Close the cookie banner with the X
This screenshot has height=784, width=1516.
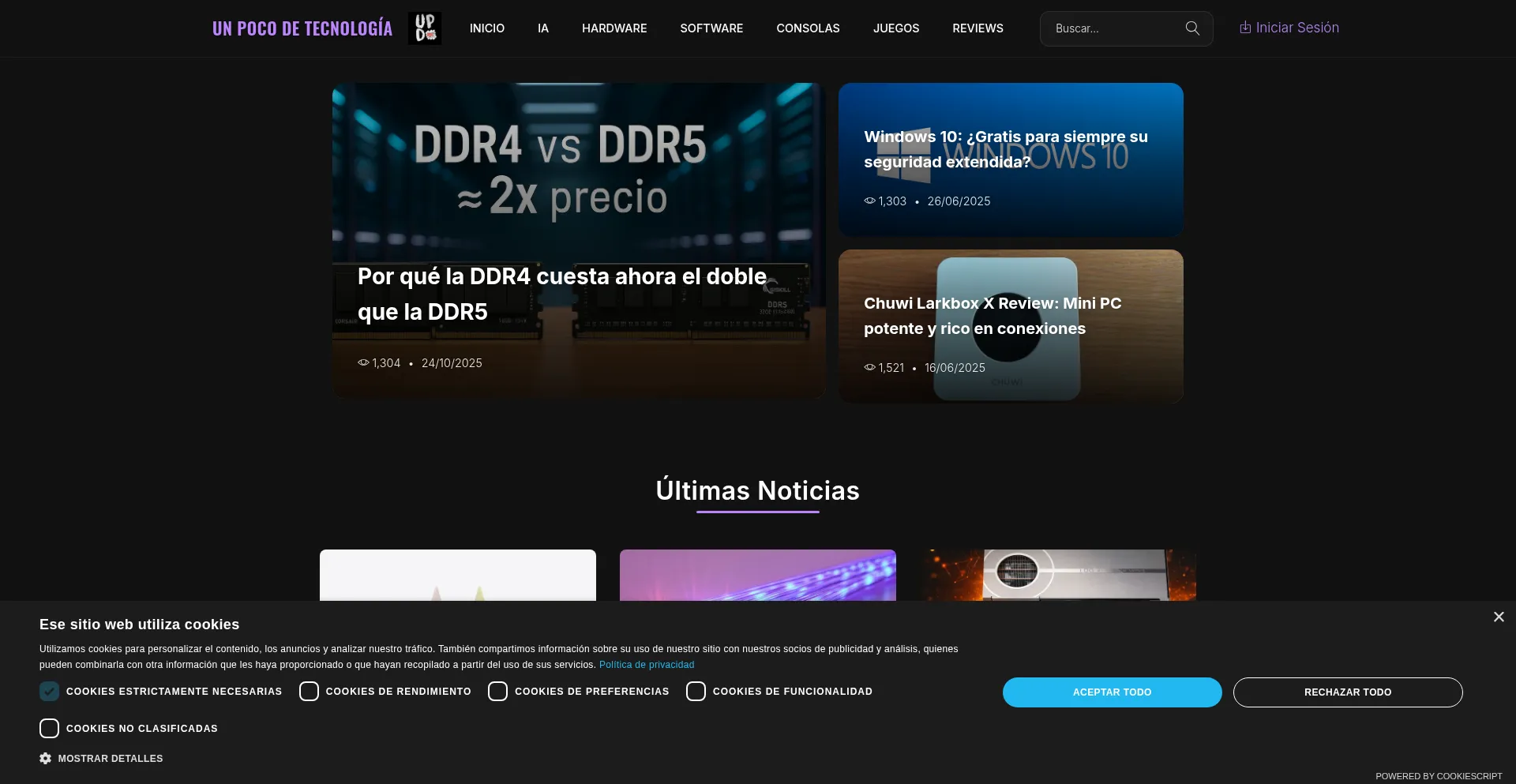tap(1499, 617)
